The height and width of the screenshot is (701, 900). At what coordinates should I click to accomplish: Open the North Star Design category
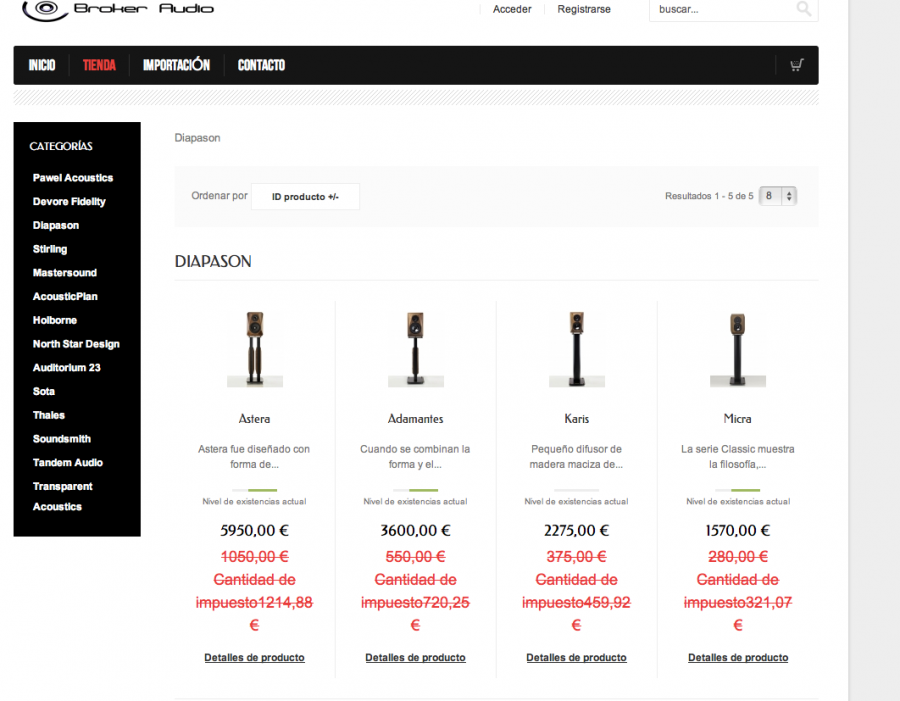[76, 344]
